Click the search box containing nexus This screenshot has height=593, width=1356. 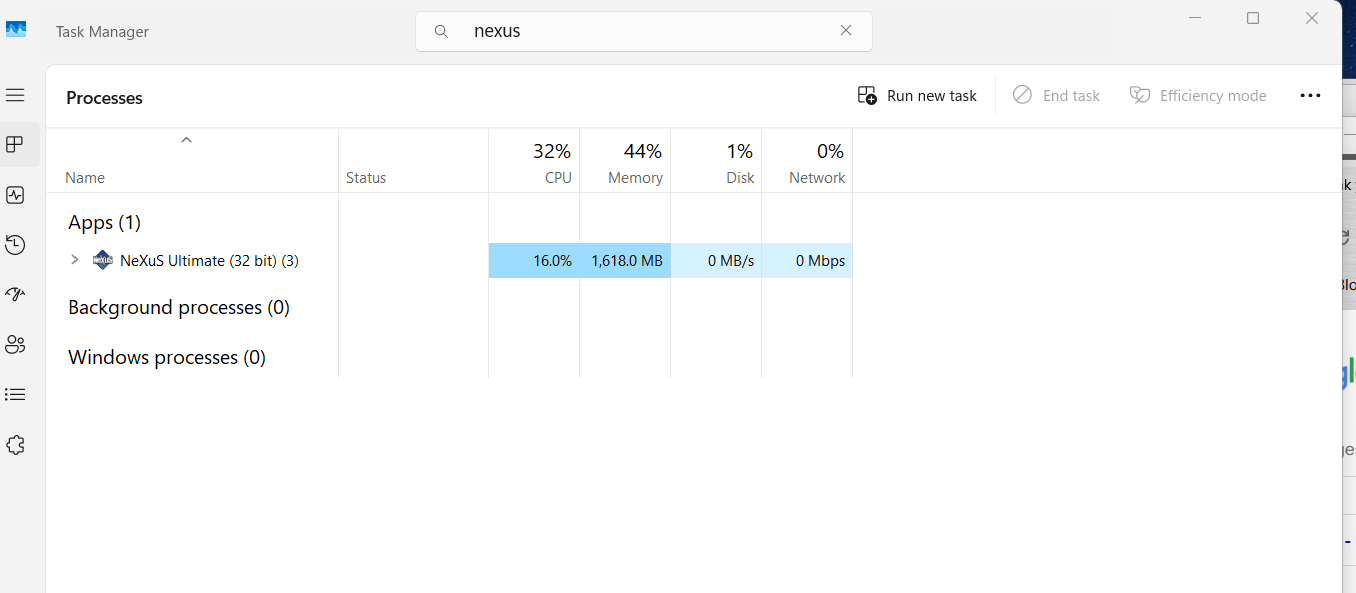pos(640,31)
